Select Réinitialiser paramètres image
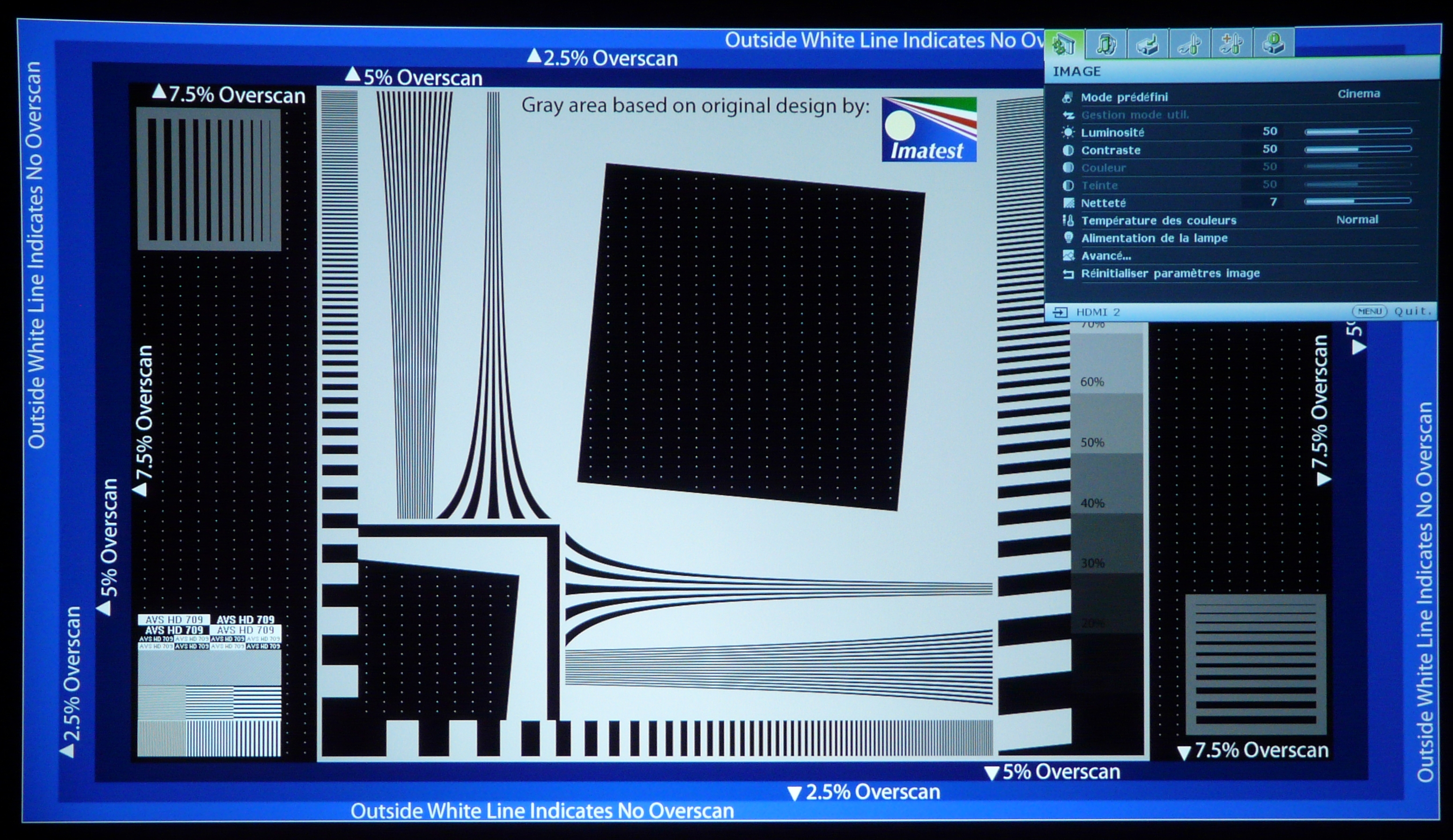 point(1170,273)
